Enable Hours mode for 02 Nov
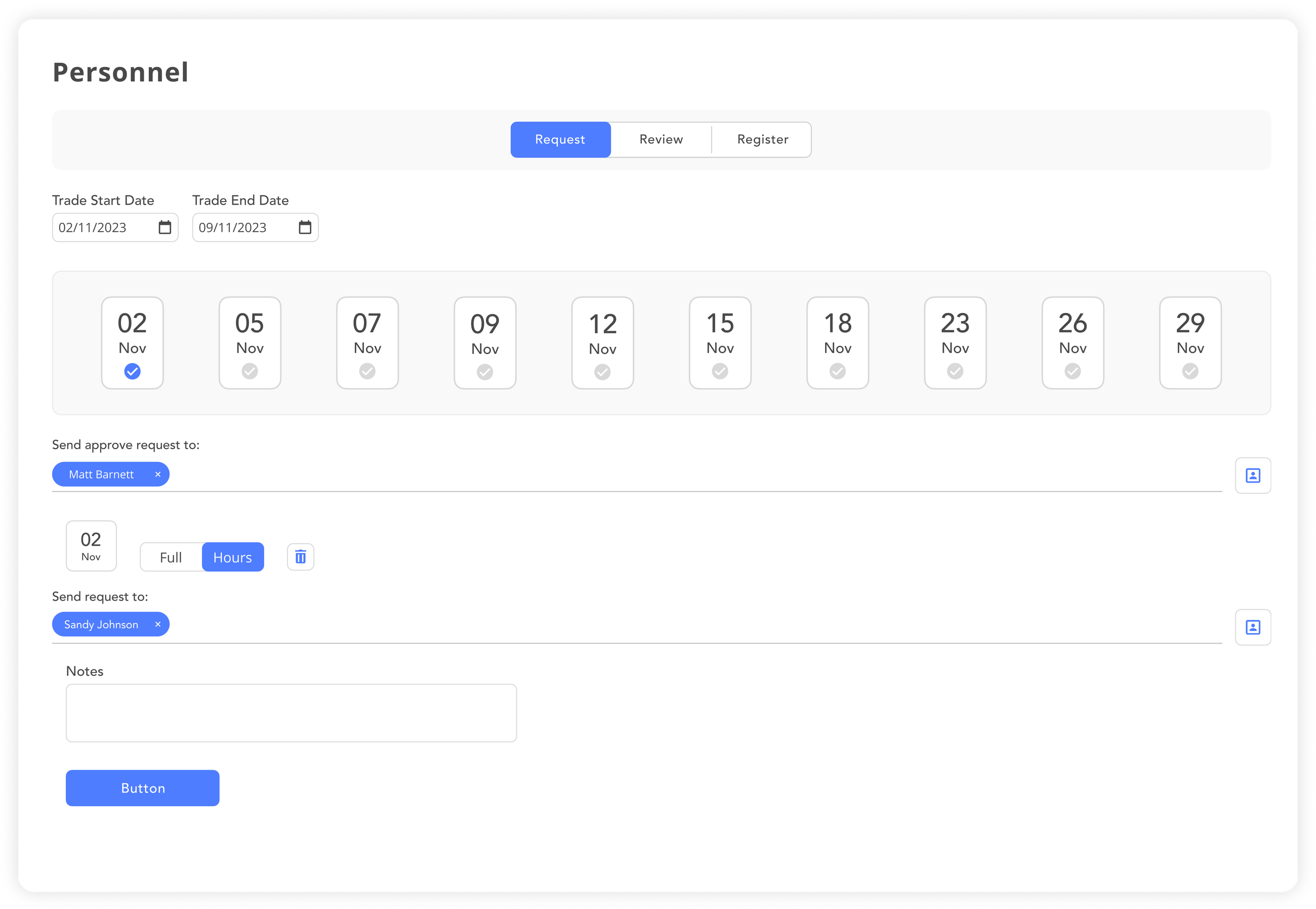The image size is (1316, 909). coord(232,557)
